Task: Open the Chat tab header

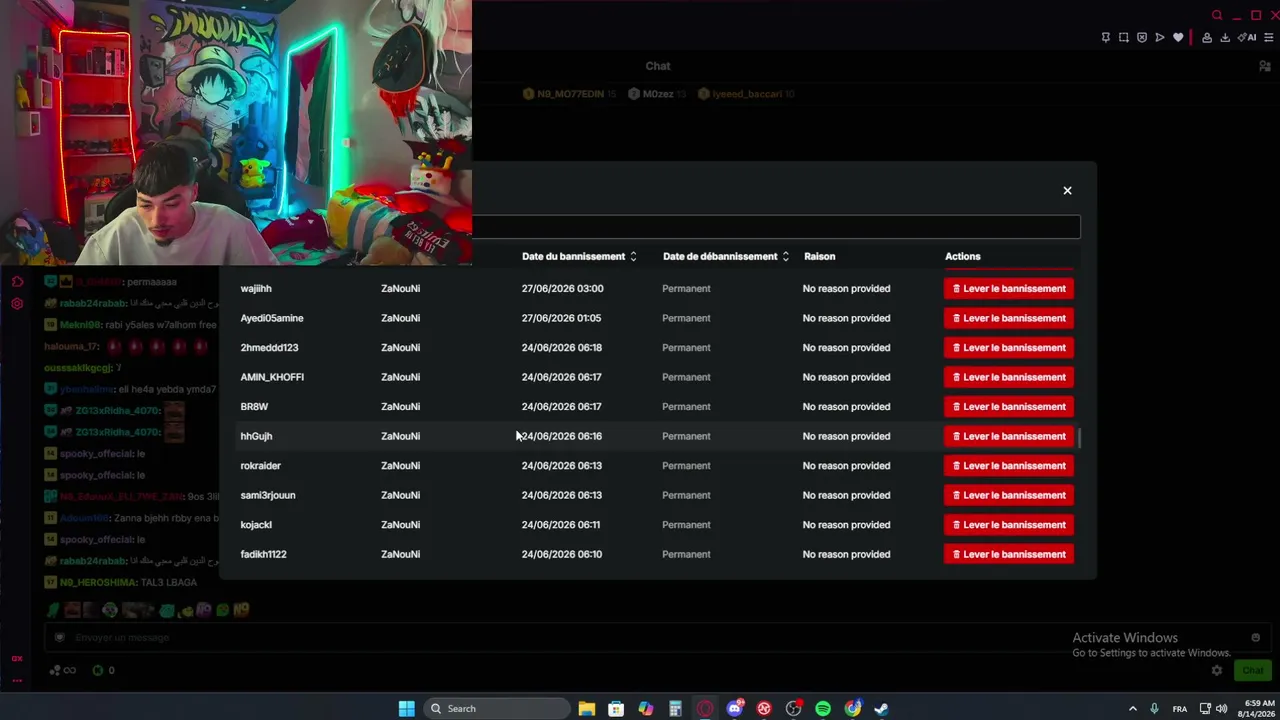Action: pyautogui.click(x=658, y=66)
